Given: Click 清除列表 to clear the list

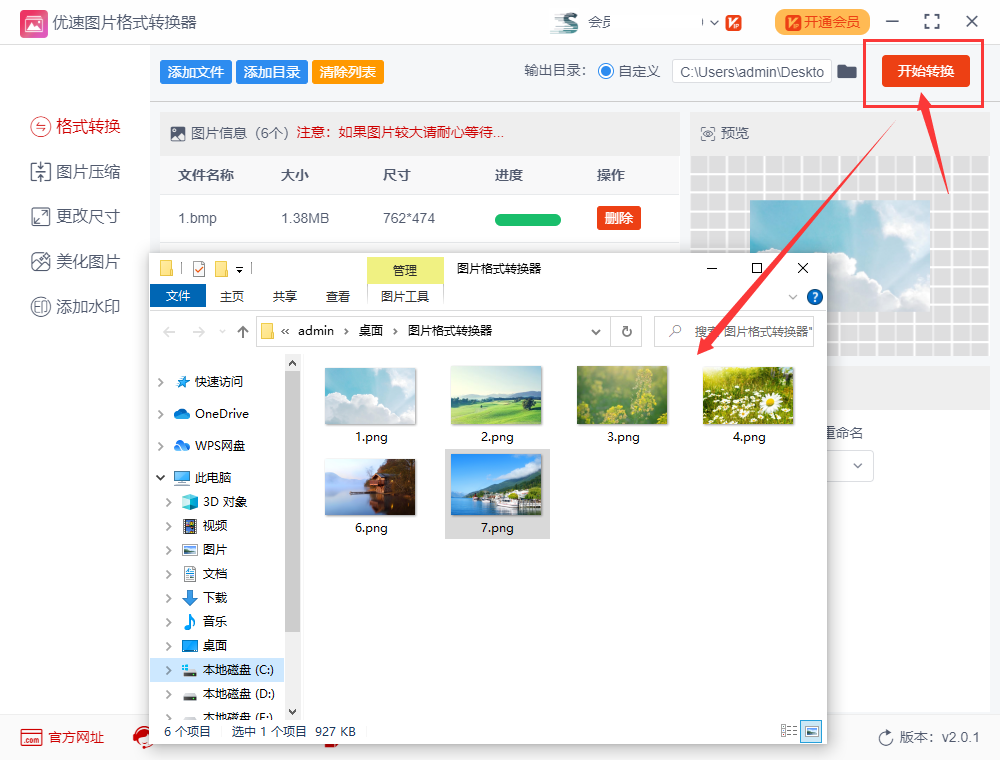Looking at the screenshot, I should tap(347, 72).
